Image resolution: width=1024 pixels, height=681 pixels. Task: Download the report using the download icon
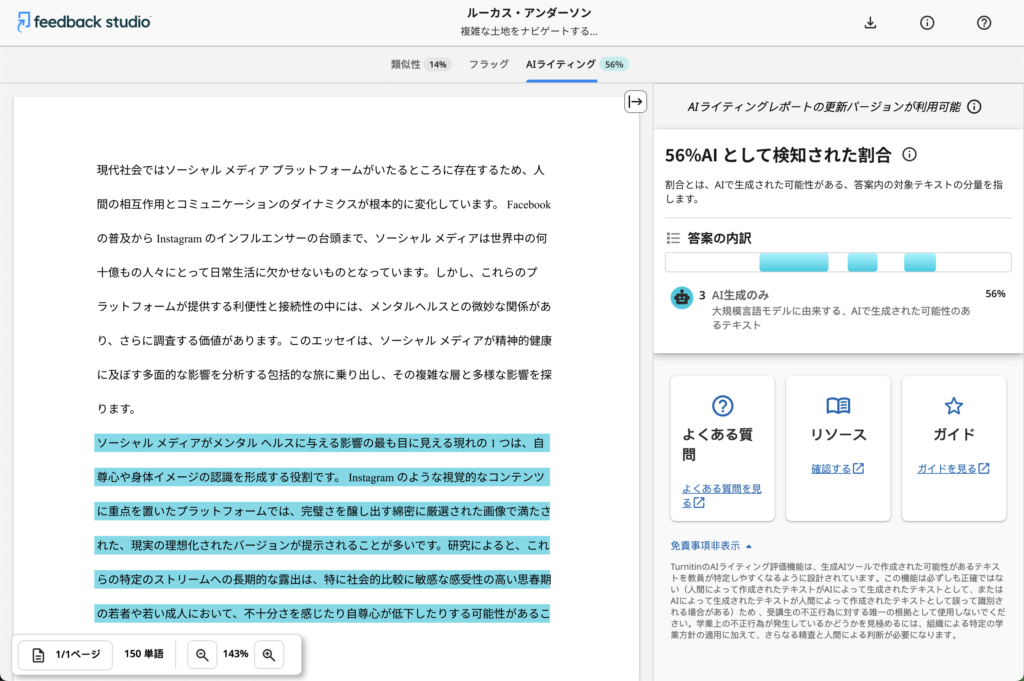point(870,23)
